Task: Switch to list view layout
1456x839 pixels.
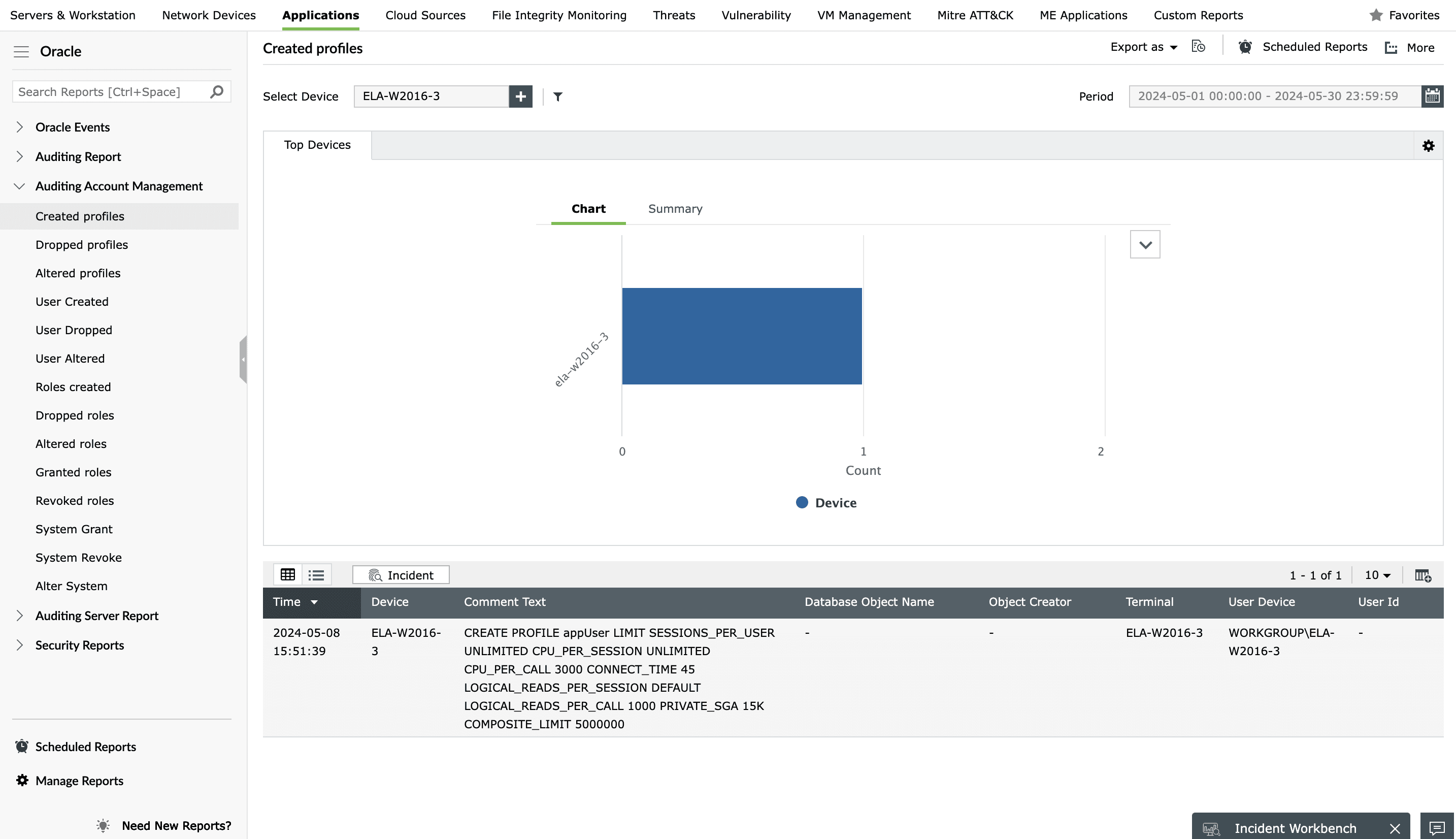Action: (x=316, y=574)
